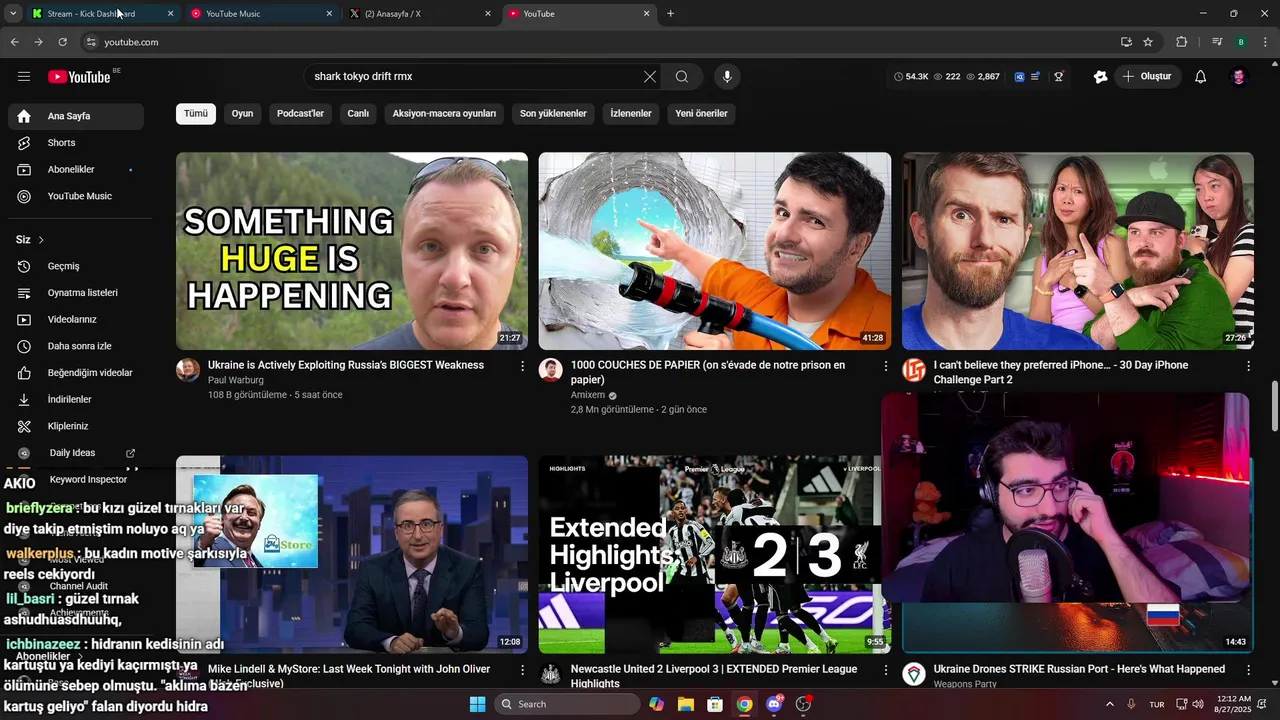This screenshot has height=720, width=1280.
Task: Go to the YouTube logo home link
Action: (x=79, y=77)
